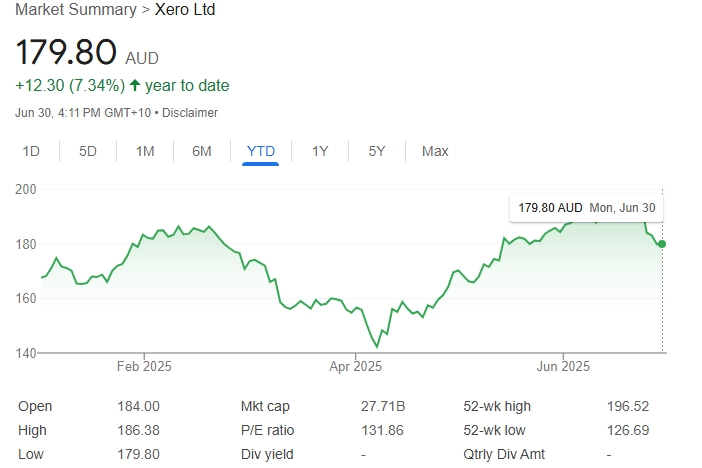
Task: View the 5Y price history
Action: coord(376,151)
